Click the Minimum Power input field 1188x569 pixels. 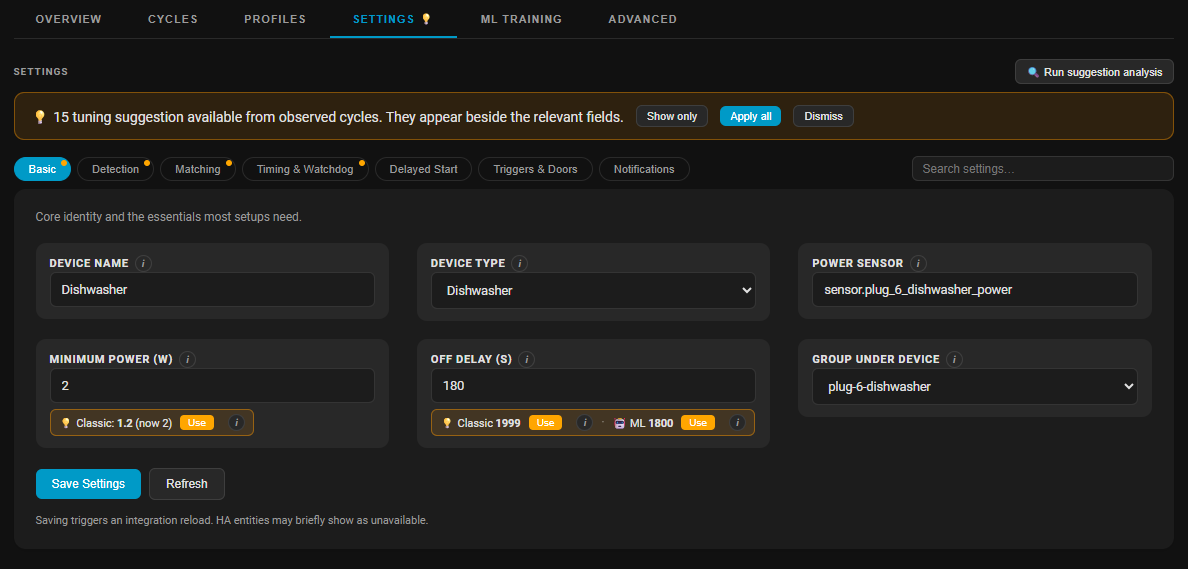pos(212,386)
